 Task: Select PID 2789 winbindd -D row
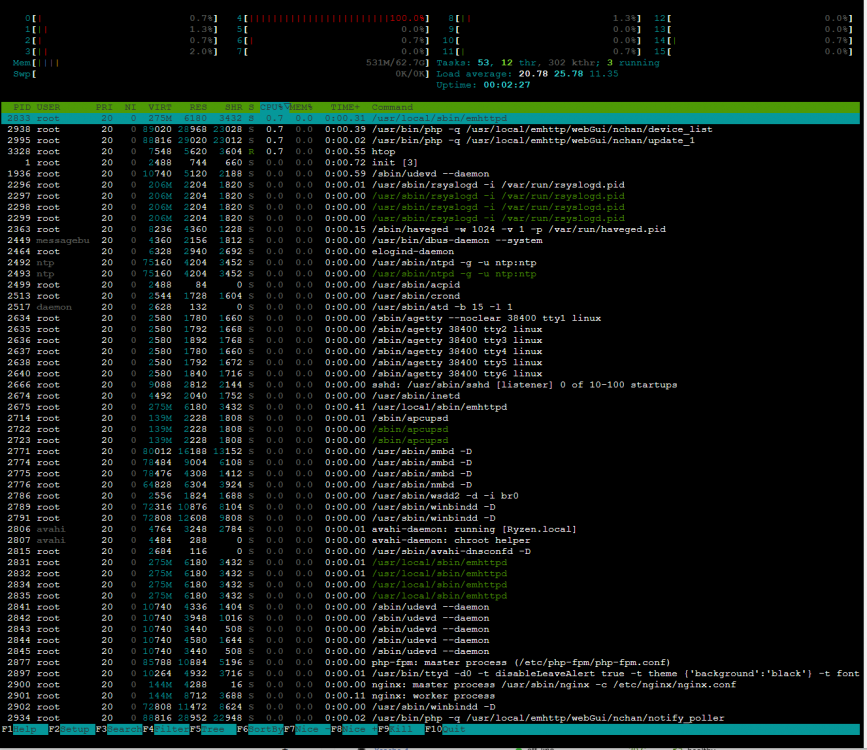click(x=430, y=507)
